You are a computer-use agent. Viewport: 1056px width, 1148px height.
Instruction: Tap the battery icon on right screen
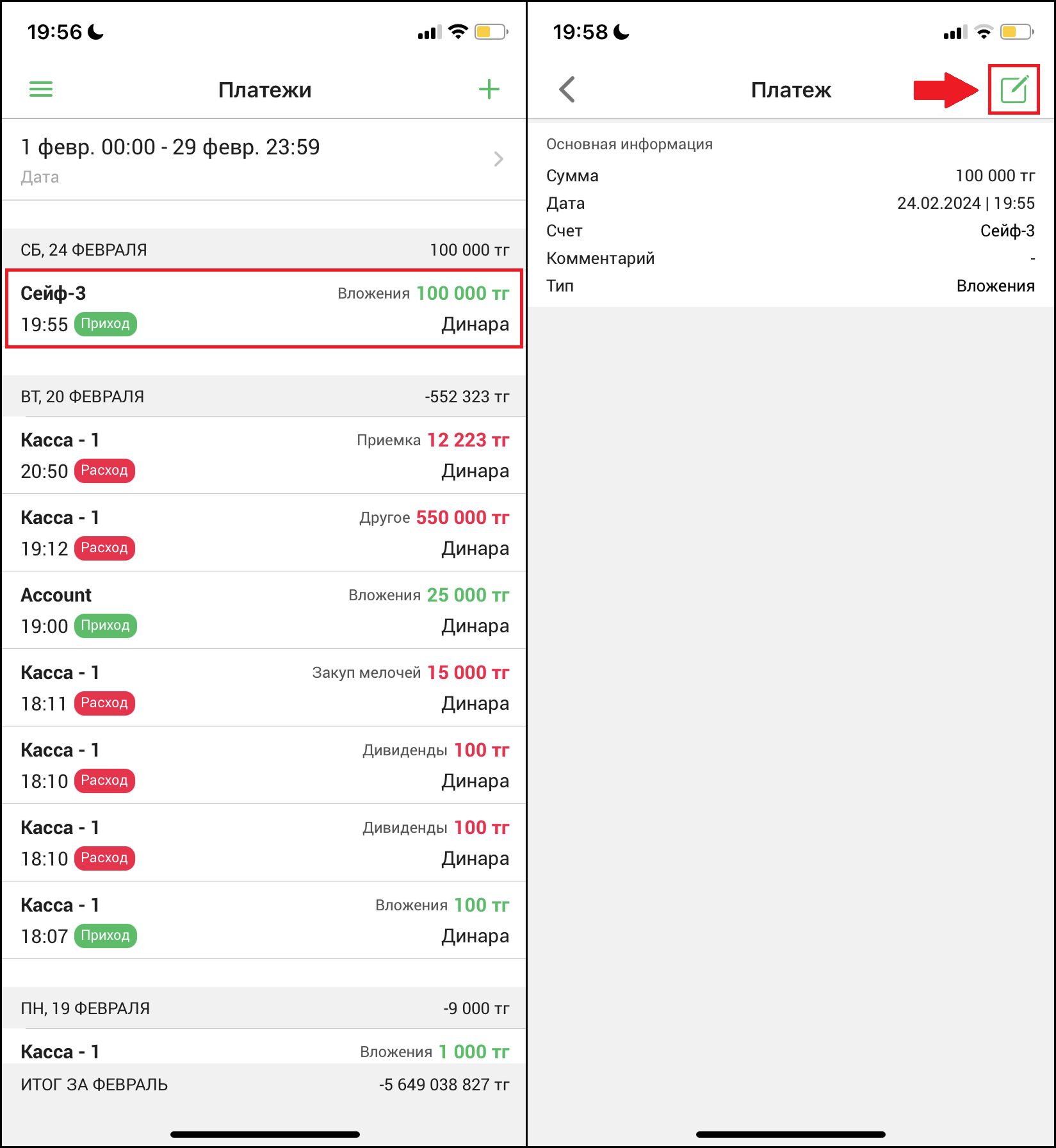coord(1017,31)
